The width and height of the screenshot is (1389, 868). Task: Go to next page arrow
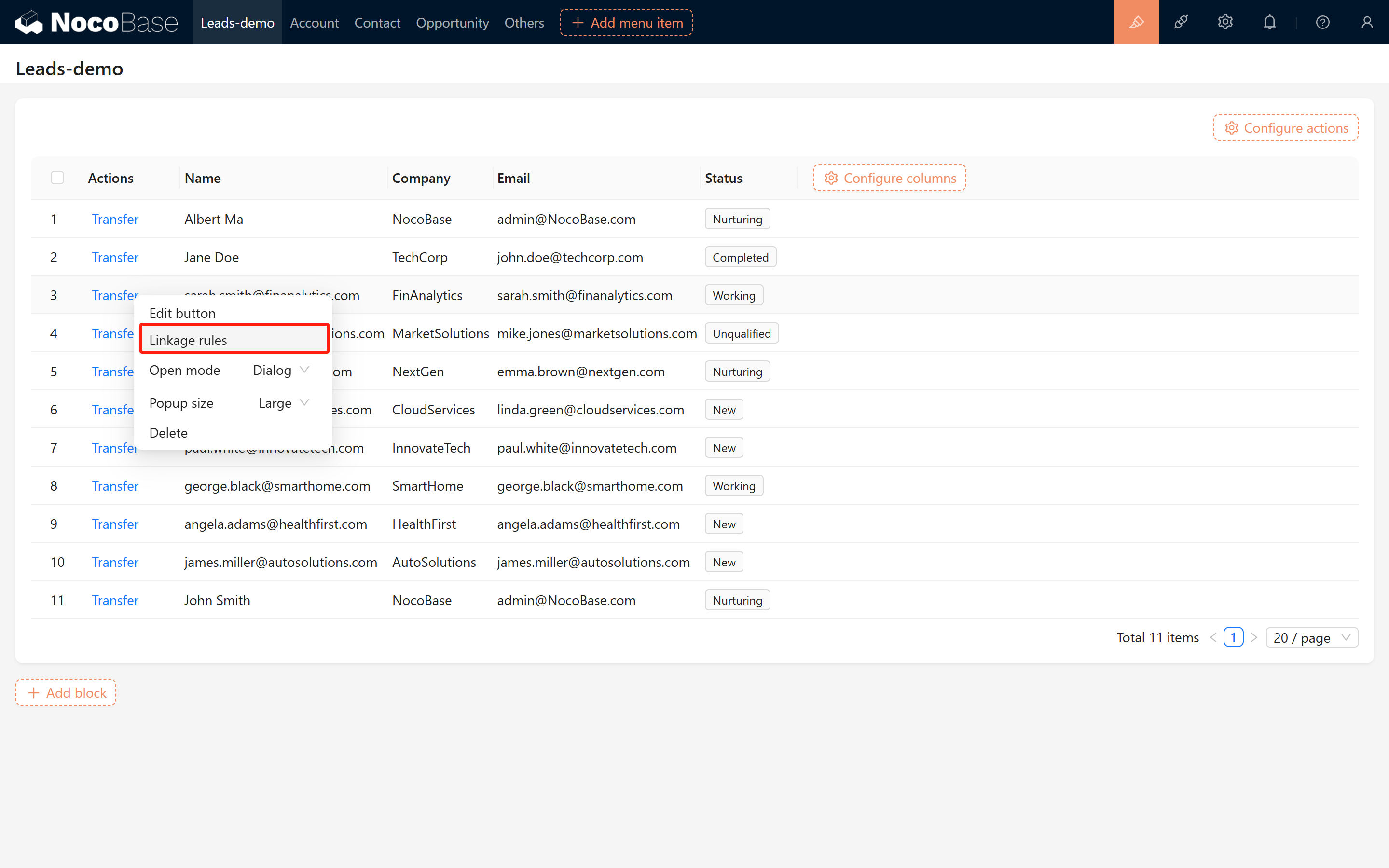(1253, 637)
